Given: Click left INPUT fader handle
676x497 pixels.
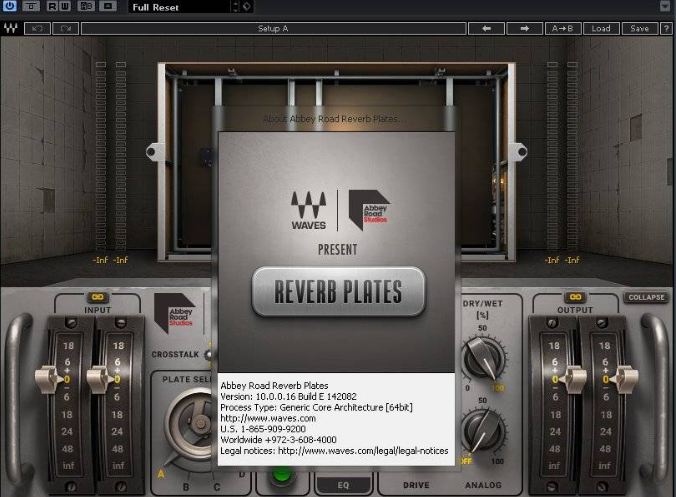Looking at the screenshot, I should coord(49,379).
